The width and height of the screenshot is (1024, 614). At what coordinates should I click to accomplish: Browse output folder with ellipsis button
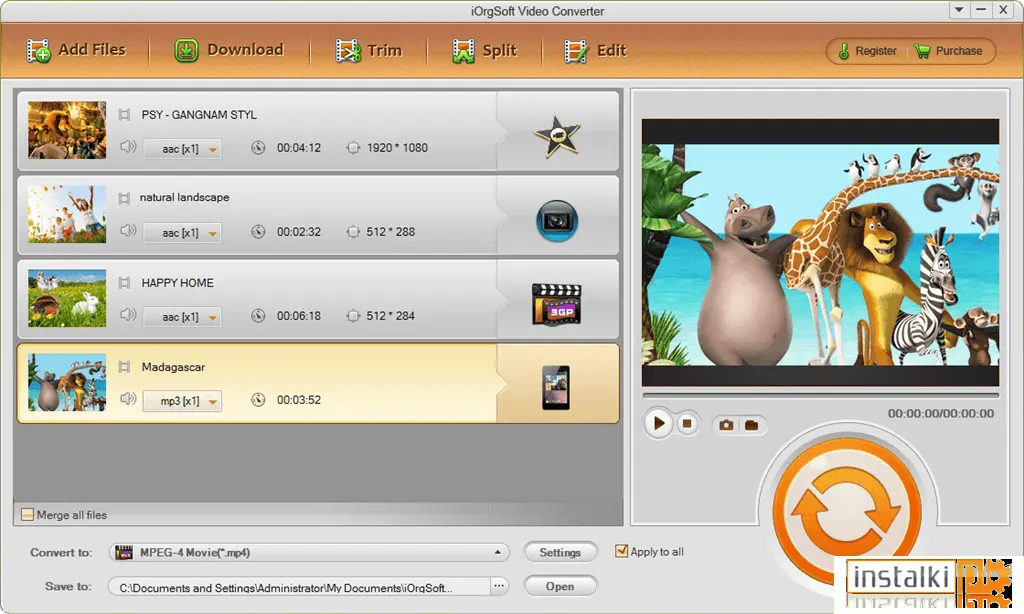[499, 586]
